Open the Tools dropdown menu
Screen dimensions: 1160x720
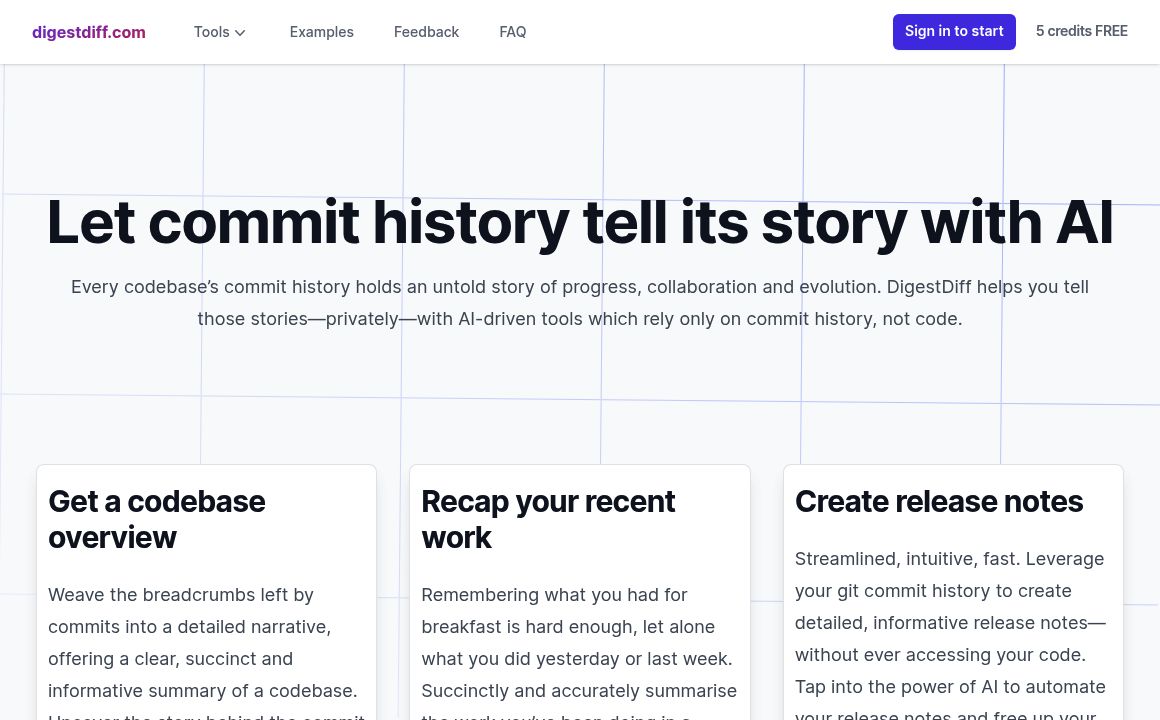tap(212, 32)
